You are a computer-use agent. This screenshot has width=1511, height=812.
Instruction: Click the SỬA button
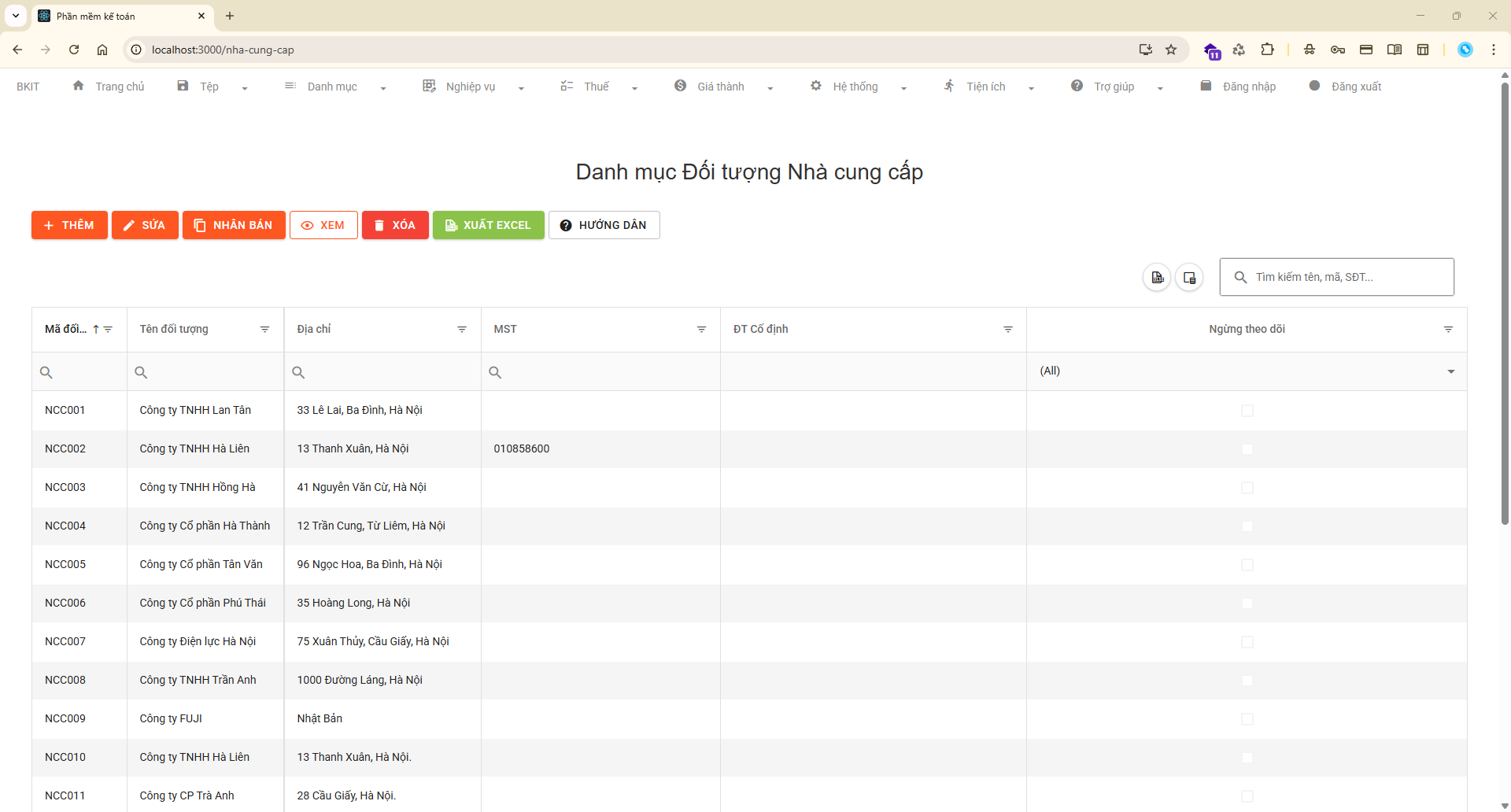tap(145, 225)
